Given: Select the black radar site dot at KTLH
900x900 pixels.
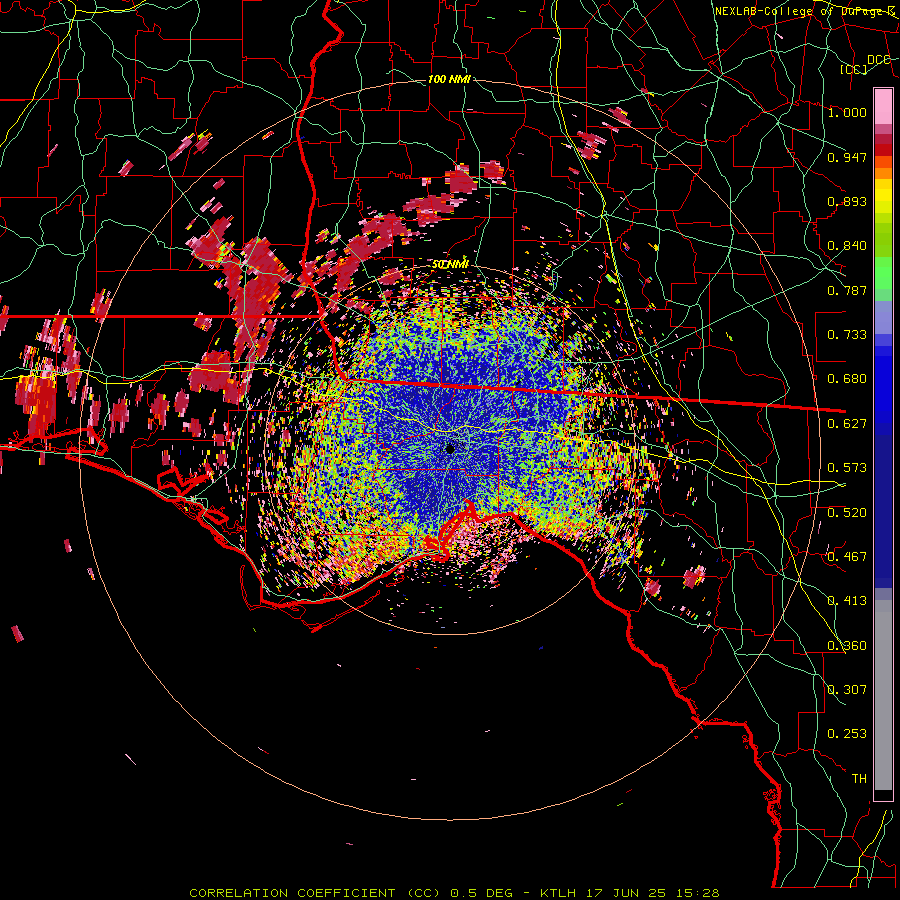Looking at the screenshot, I should click(451, 449).
